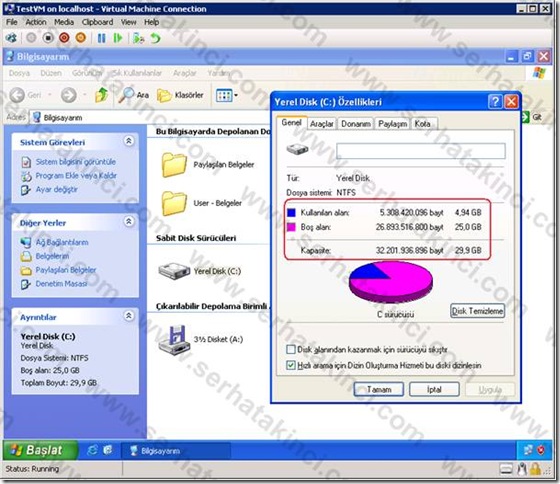Image resolution: width=560 pixels, height=484 pixels.
Task: Click the forward arrow navigation icon
Action: (x=69, y=95)
